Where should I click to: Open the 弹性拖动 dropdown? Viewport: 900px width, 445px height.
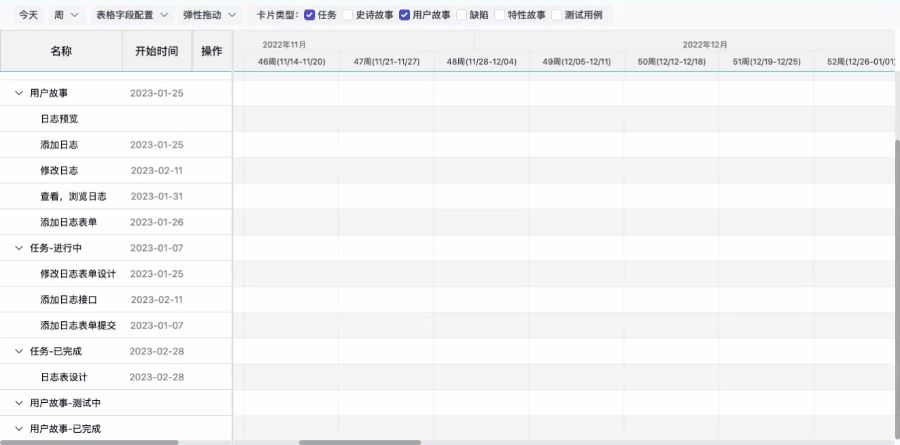click(210, 15)
